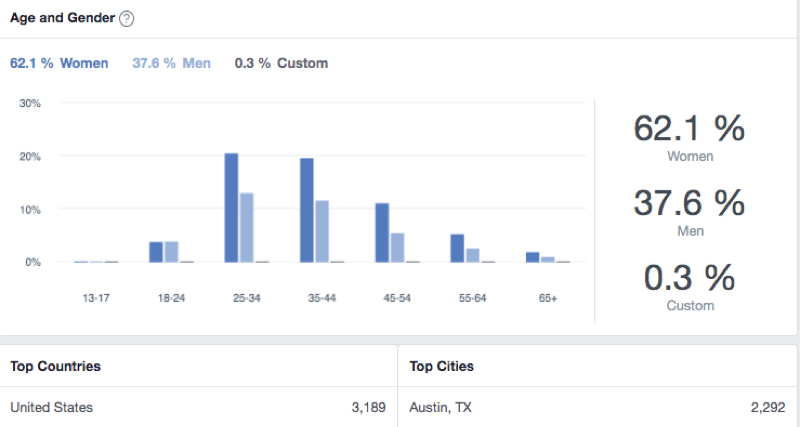
Task: Select the Austin, TX row in Top Cities
Action: (x=597, y=407)
